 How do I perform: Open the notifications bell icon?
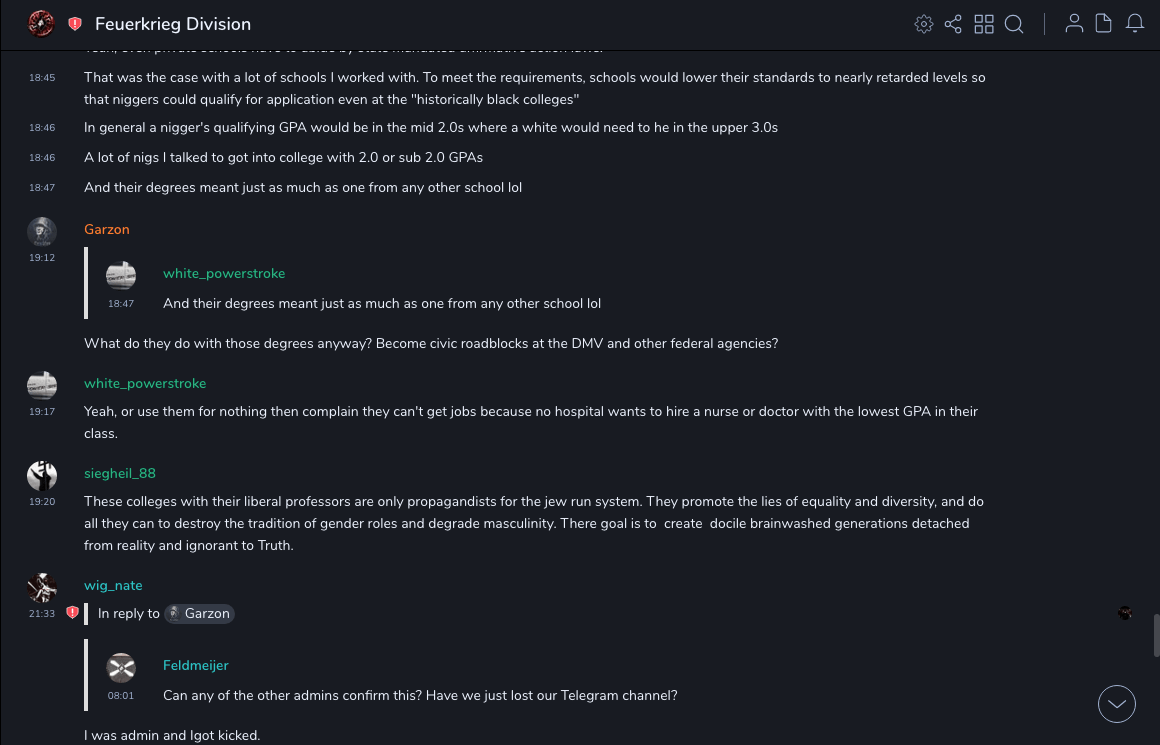click(1134, 24)
